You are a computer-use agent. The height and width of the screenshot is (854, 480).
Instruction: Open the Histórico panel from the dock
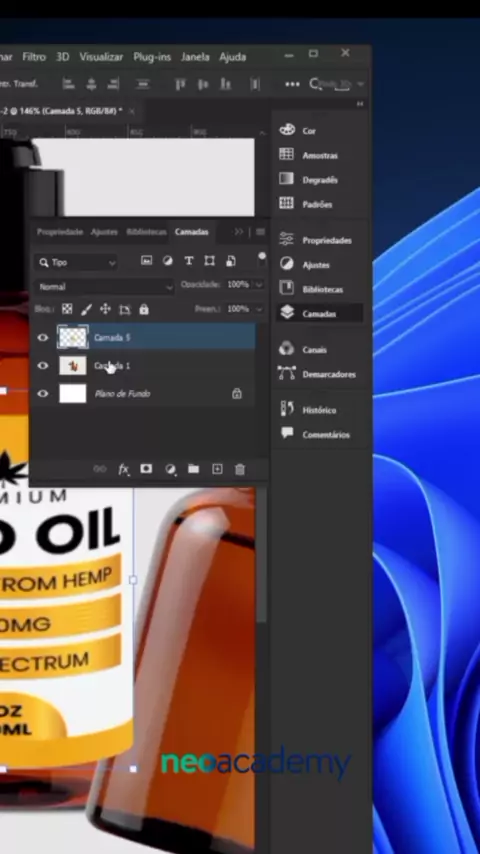click(x=307, y=410)
